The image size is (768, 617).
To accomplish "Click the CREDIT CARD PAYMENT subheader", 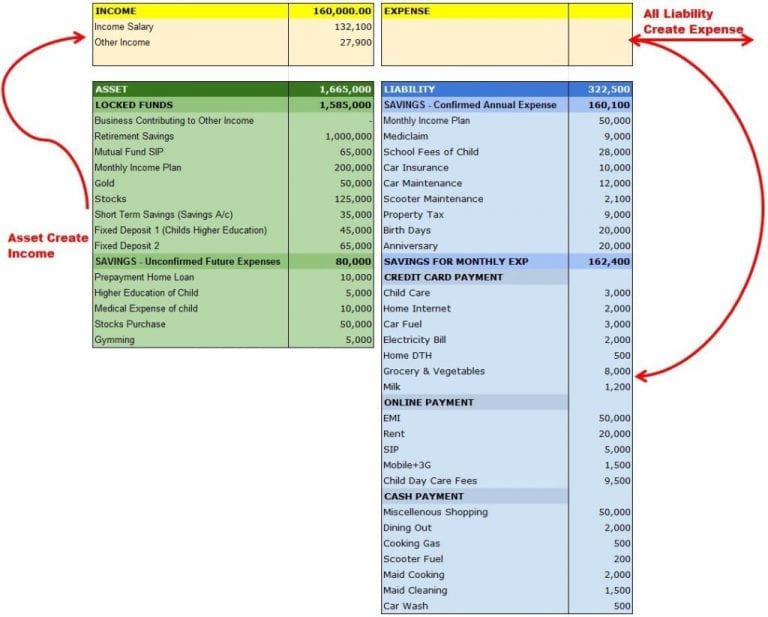I will [x=443, y=277].
